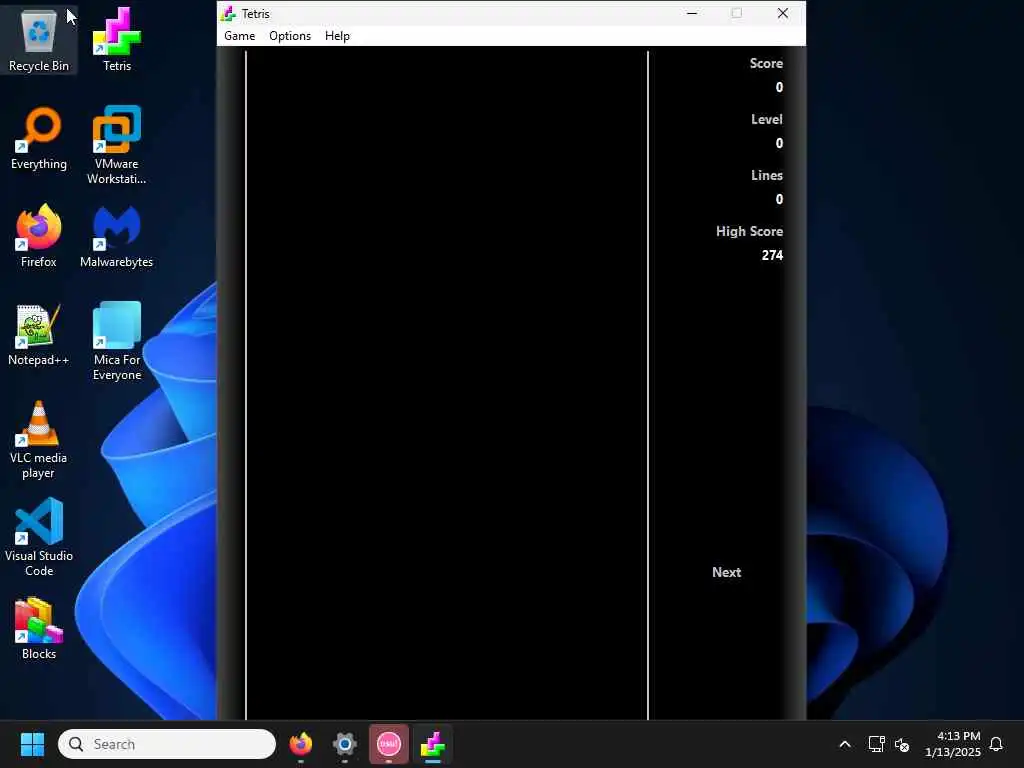Select the Visual Studio Code desktop shortcut
This screenshot has height=768, width=1024.
tap(39, 537)
